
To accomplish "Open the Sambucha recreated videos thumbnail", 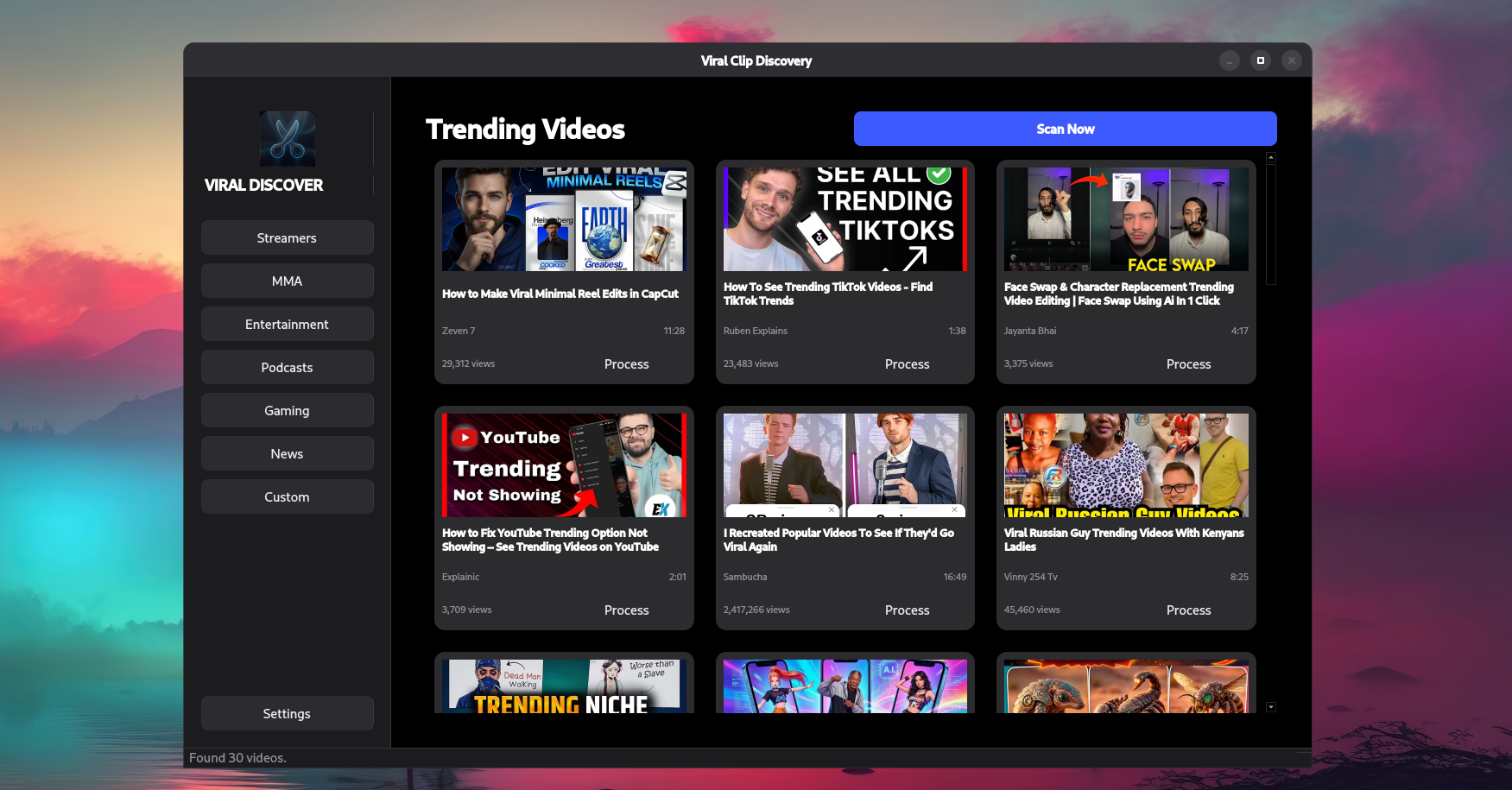I will coord(845,465).
